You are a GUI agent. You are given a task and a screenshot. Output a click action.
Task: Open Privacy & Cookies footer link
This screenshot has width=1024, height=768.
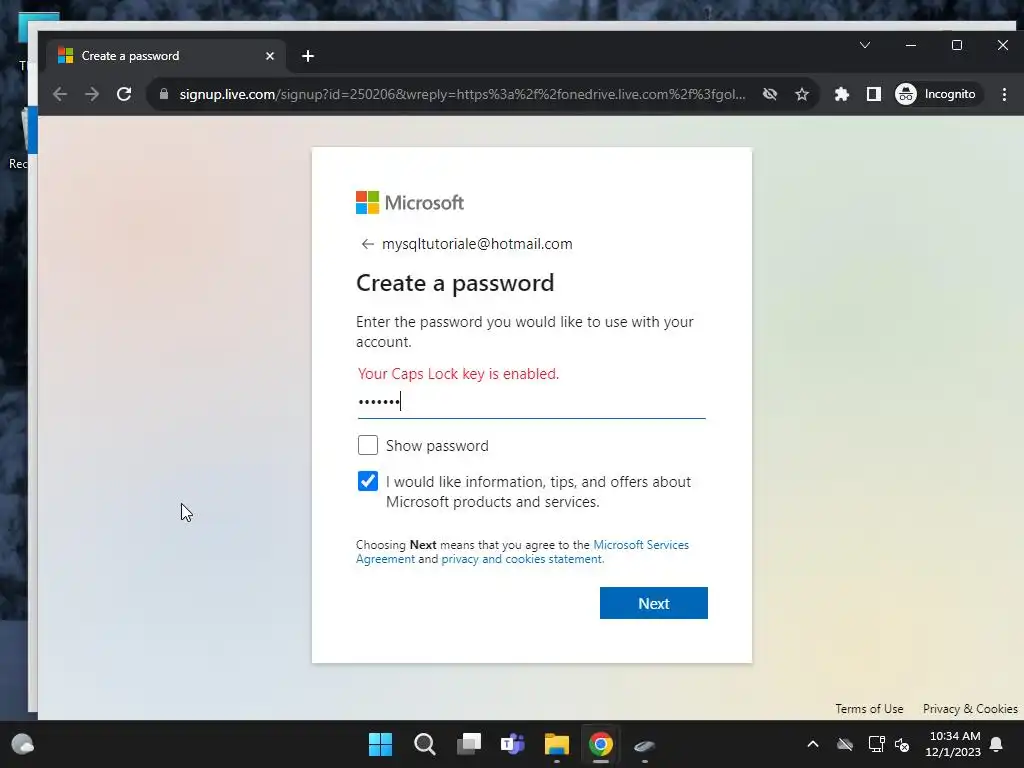coord(970,709)
